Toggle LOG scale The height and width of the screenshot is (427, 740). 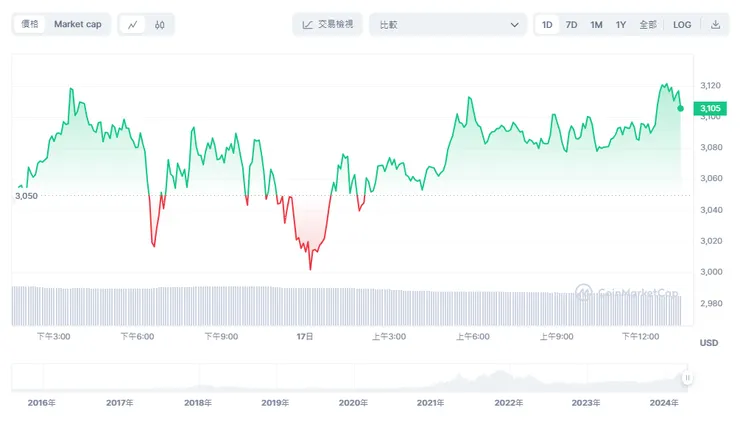(x=682, y=24)
